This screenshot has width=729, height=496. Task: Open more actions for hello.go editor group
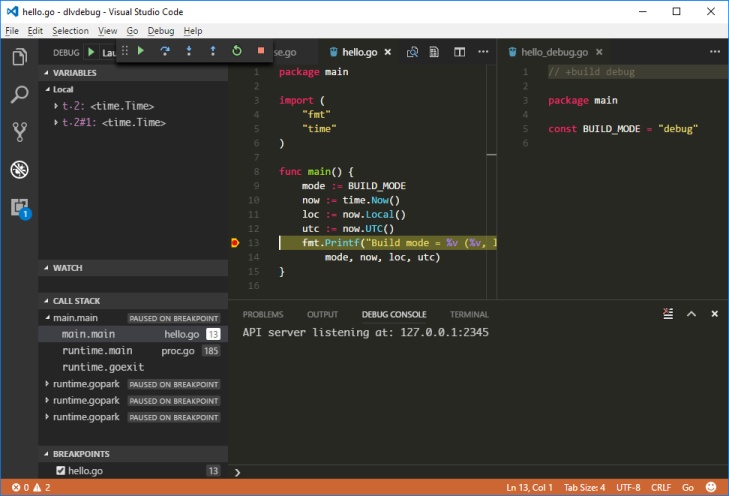point(483,52)
